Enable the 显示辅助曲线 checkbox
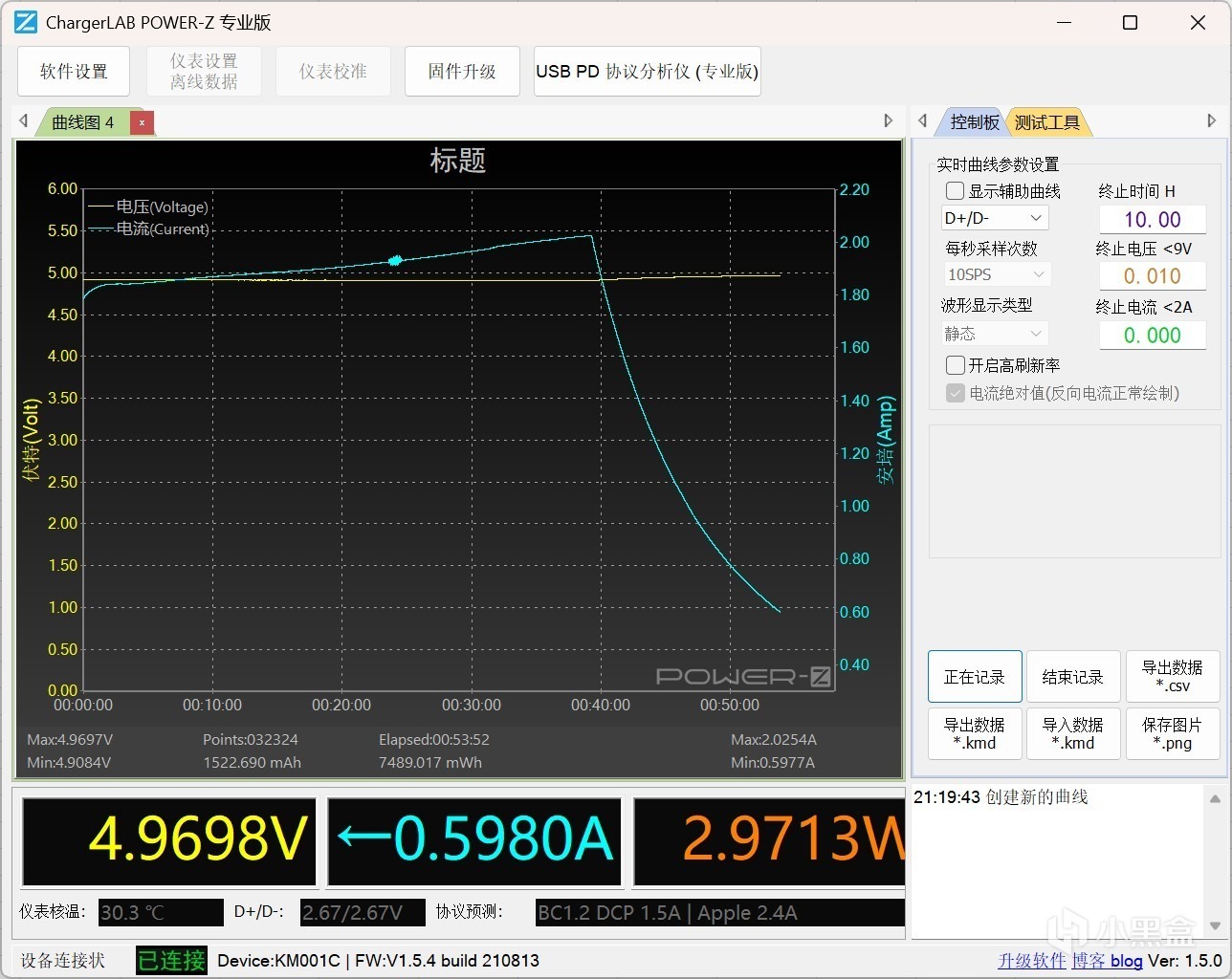This screenshot has height=979, width=1232. pos(955,191)
